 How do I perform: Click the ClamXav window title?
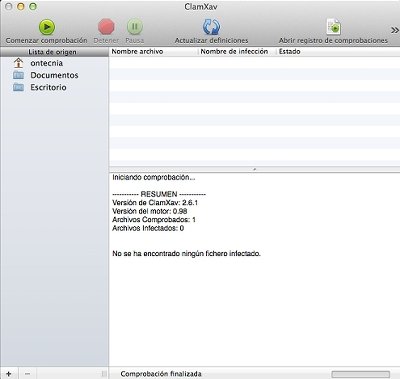201,7
